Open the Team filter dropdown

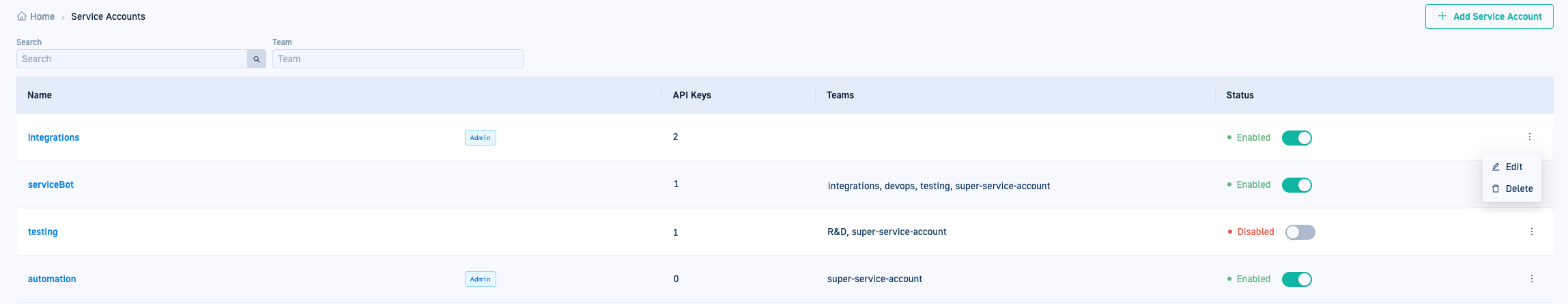(397, 59)
